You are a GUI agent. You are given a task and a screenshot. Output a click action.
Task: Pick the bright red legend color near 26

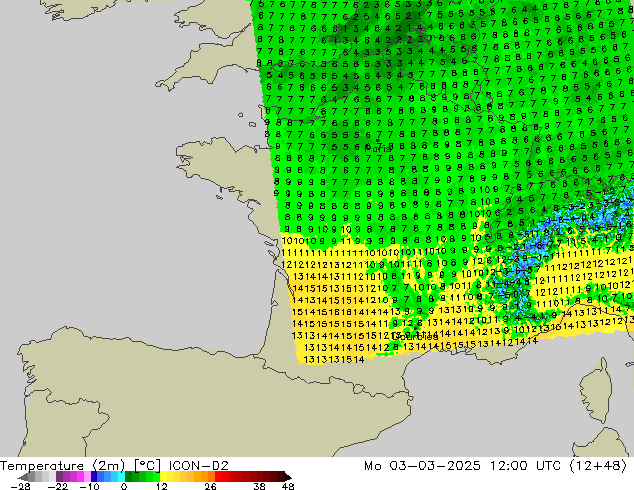[219, 477]
